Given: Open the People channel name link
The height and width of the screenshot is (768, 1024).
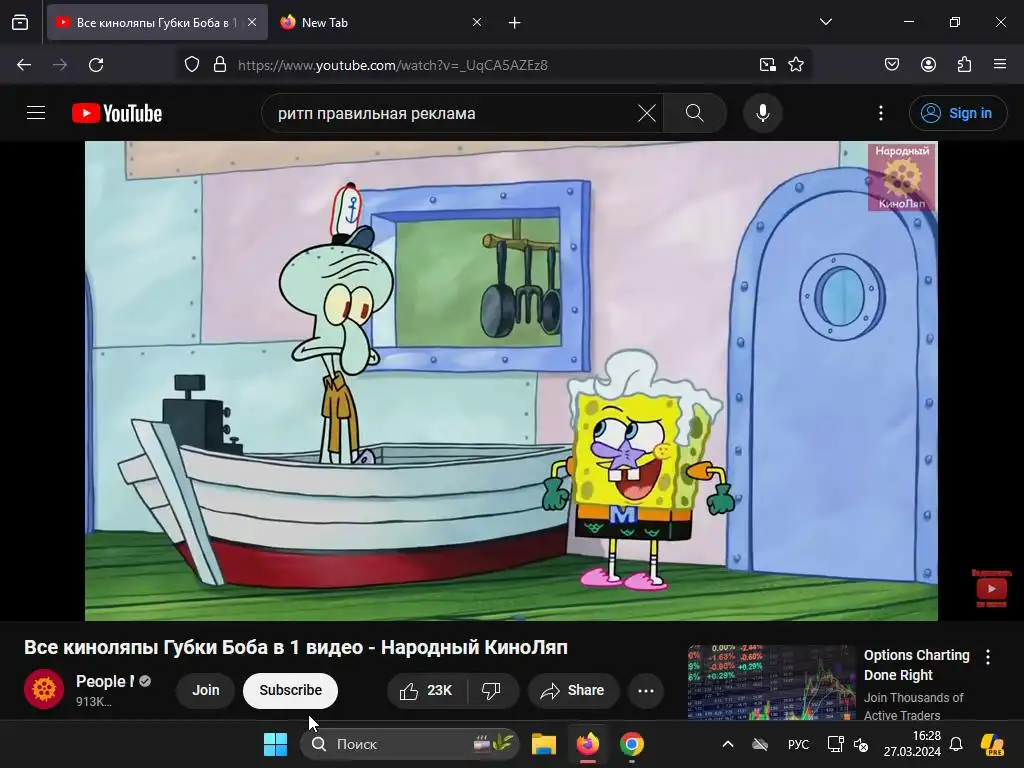Looking at the screenshot, I should tap(105, 681).
